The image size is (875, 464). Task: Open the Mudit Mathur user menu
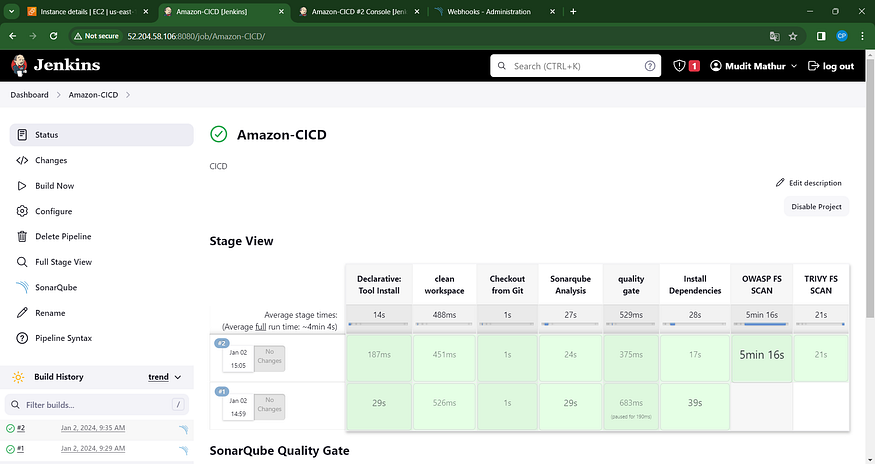click(x=753, y=66)
